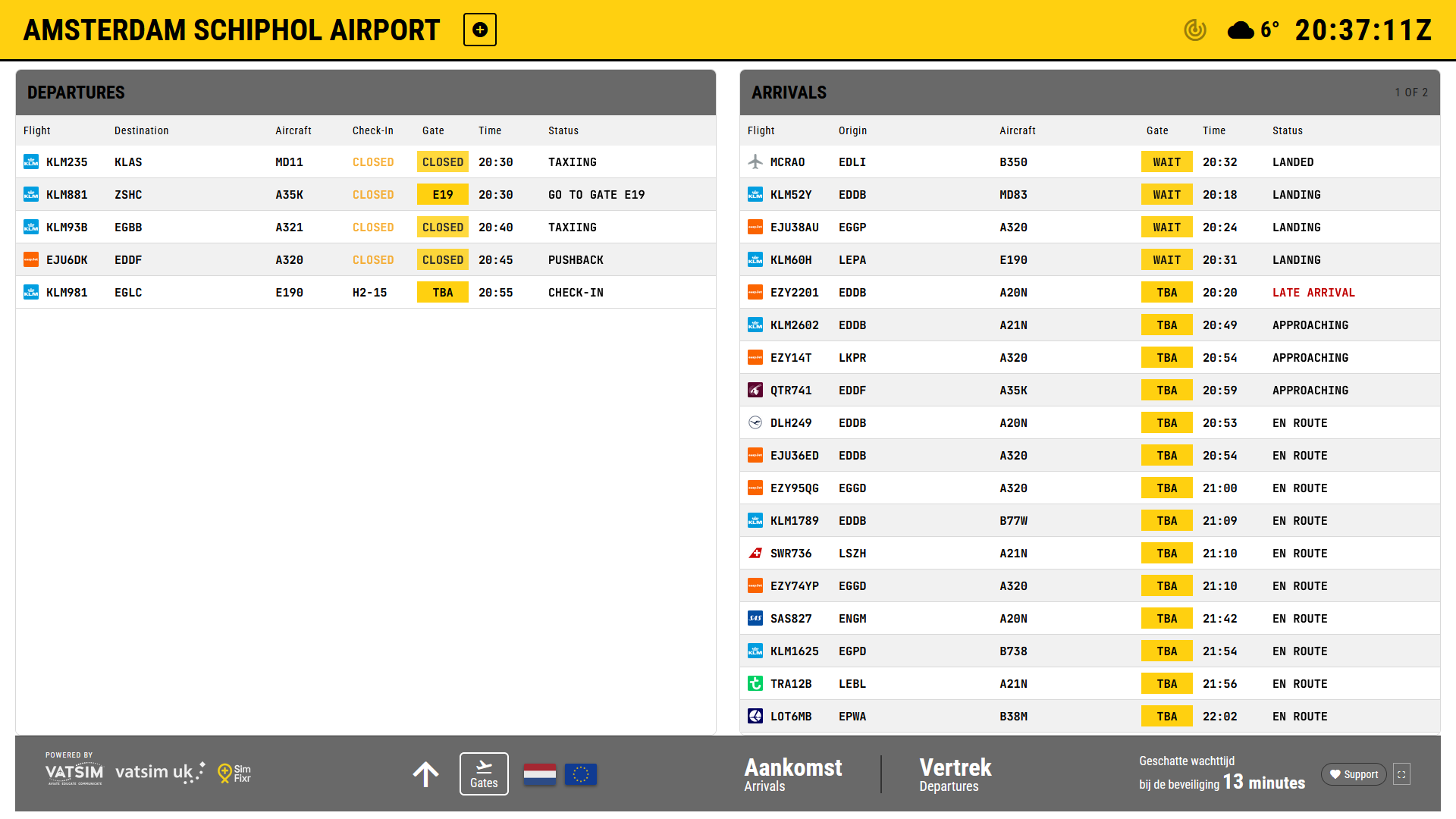Screen dimensions: 1456x819
Task: Switch language with the Netherlands flag
Action: point(540,774)
